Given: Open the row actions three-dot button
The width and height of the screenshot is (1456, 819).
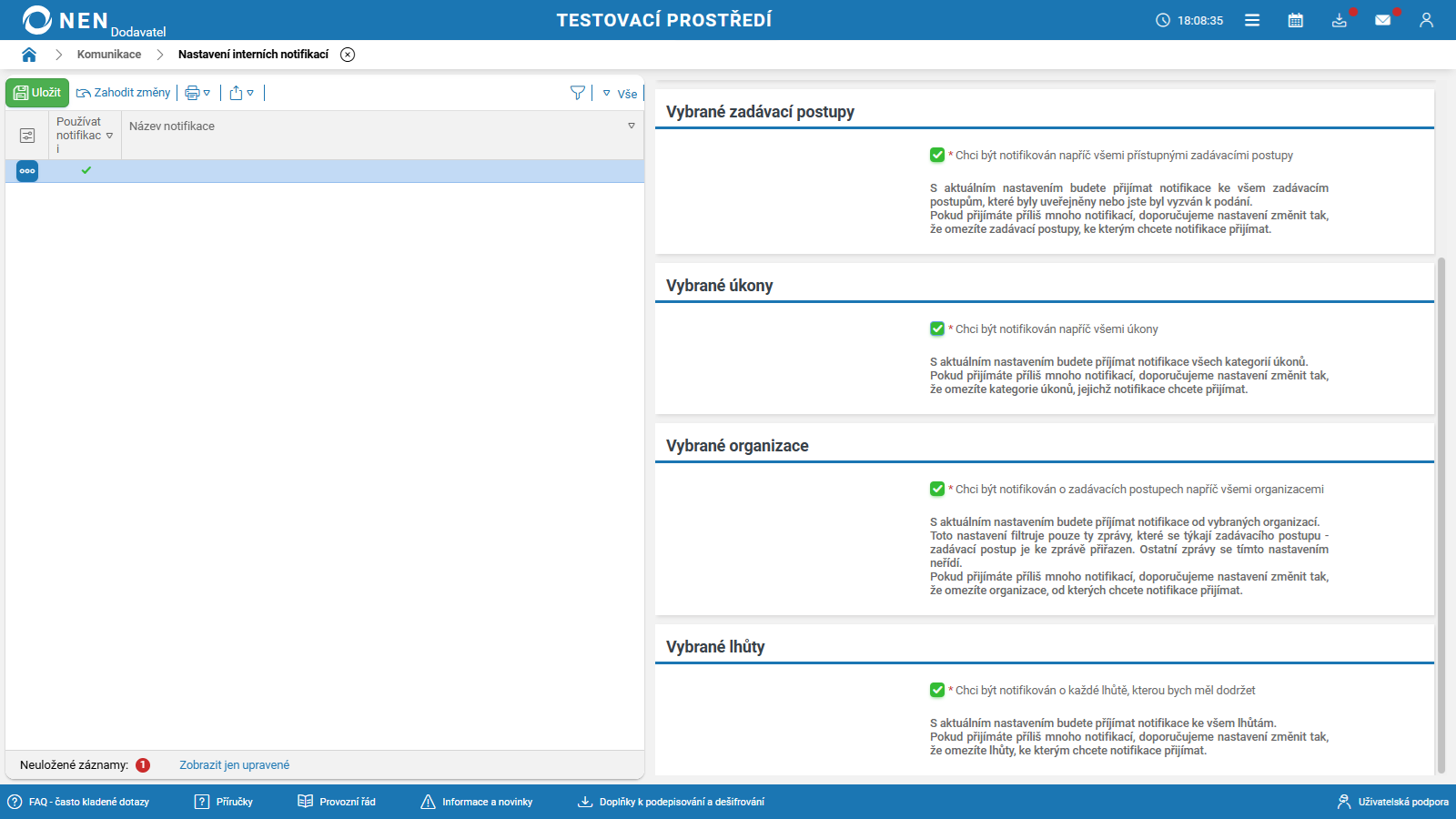Looking at the screenshot, I should pos(27,171).
